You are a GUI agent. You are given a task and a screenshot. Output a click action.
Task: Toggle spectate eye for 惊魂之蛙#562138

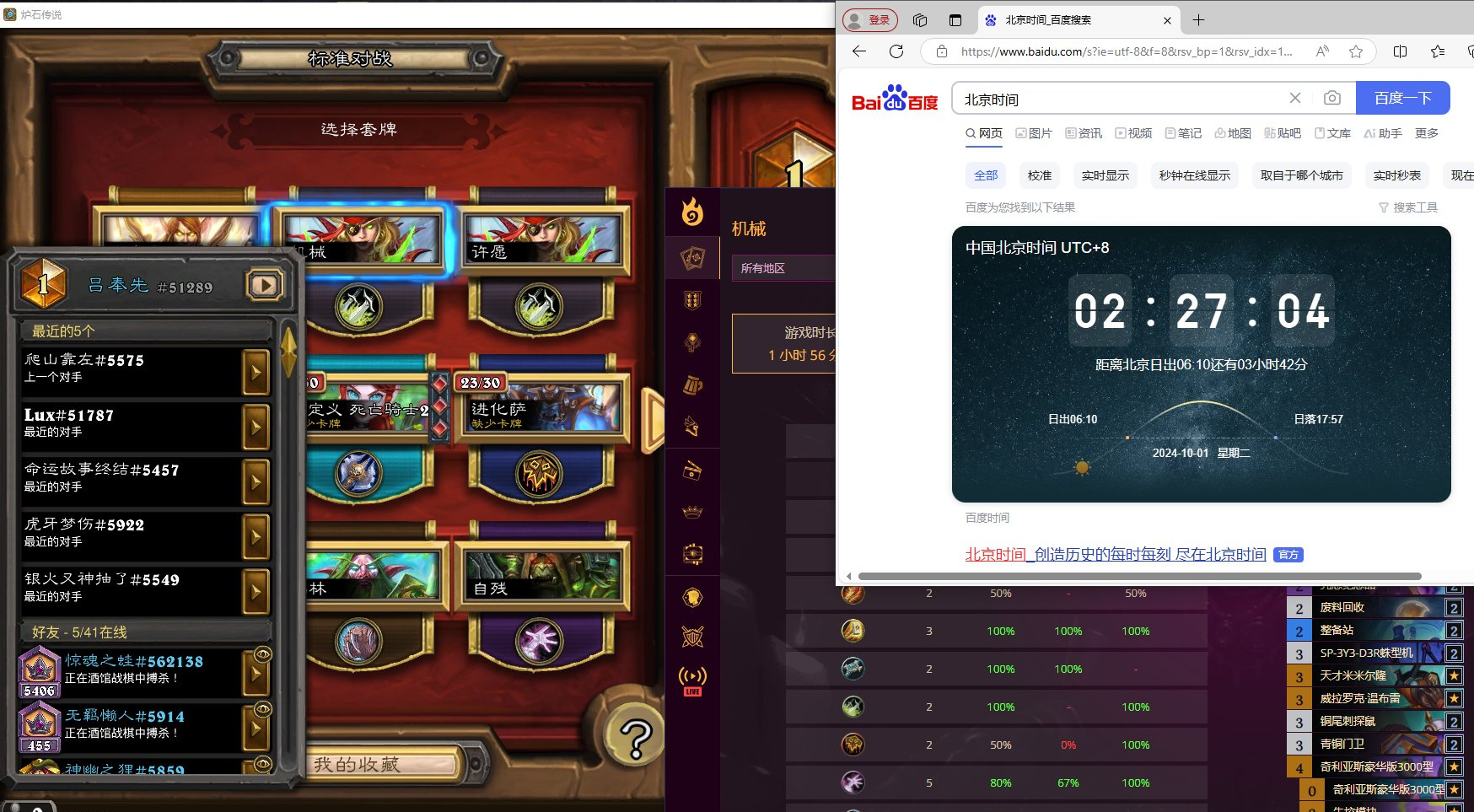(263, 654)
